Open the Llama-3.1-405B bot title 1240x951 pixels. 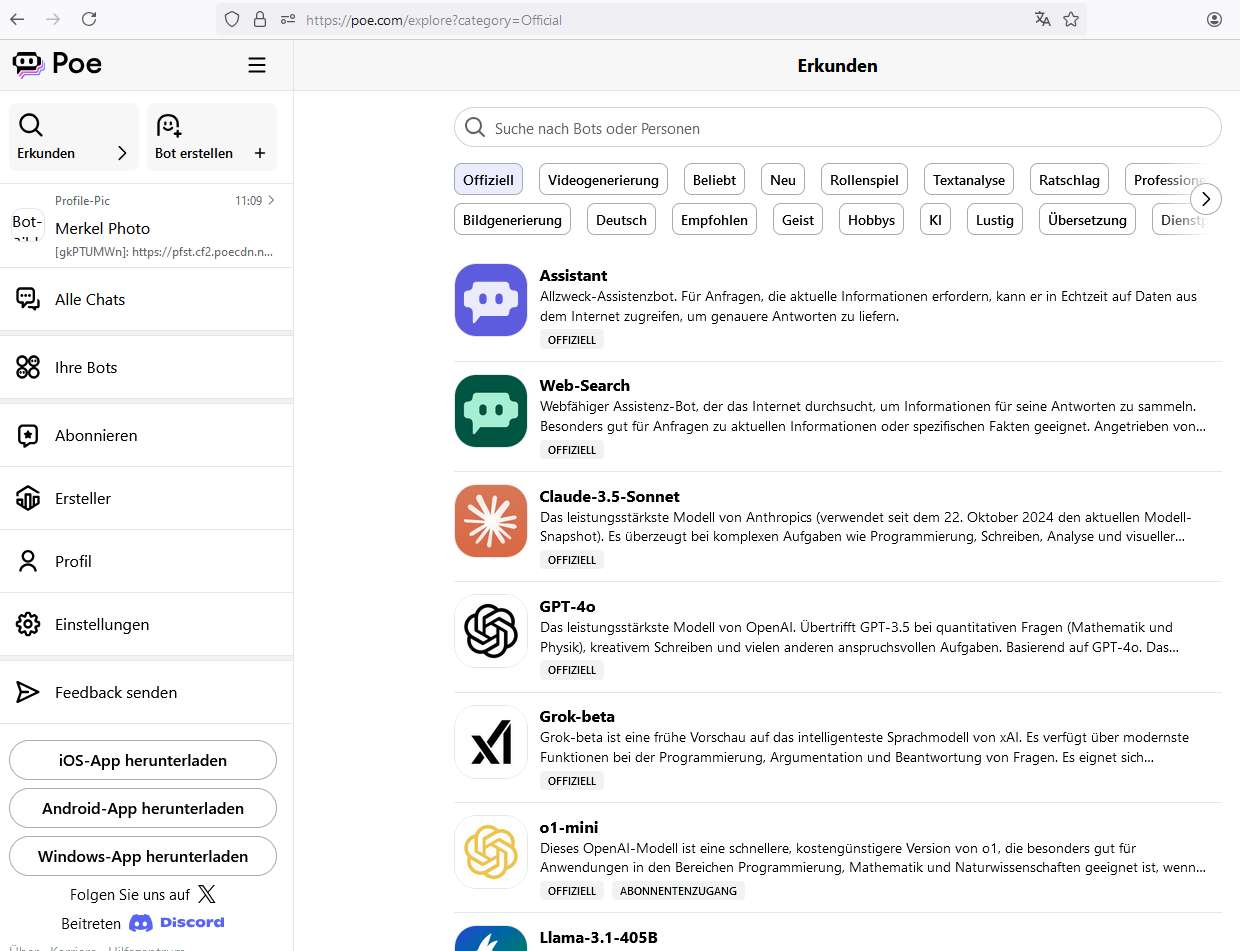coord(599,937)
